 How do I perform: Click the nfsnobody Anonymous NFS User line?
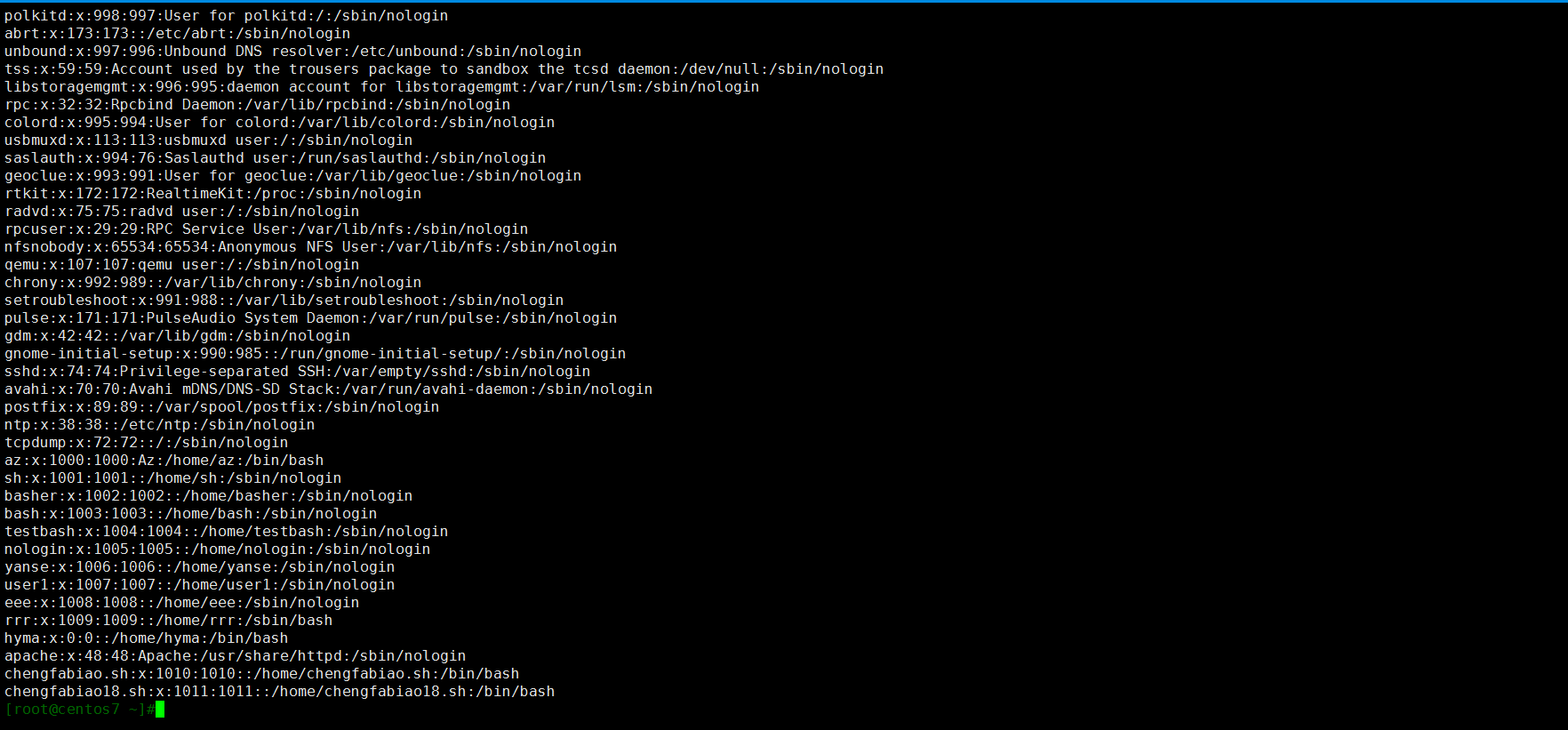pos(311,247)
